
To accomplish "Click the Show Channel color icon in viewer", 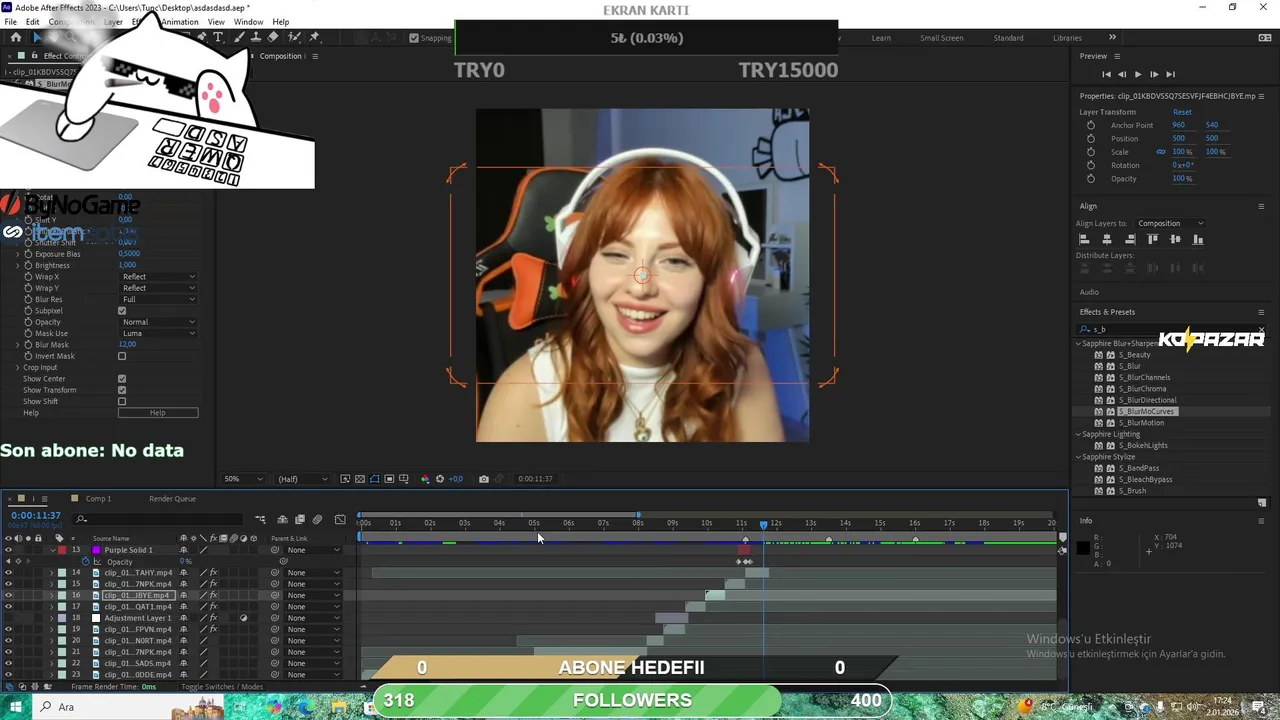I will (425, 479).
